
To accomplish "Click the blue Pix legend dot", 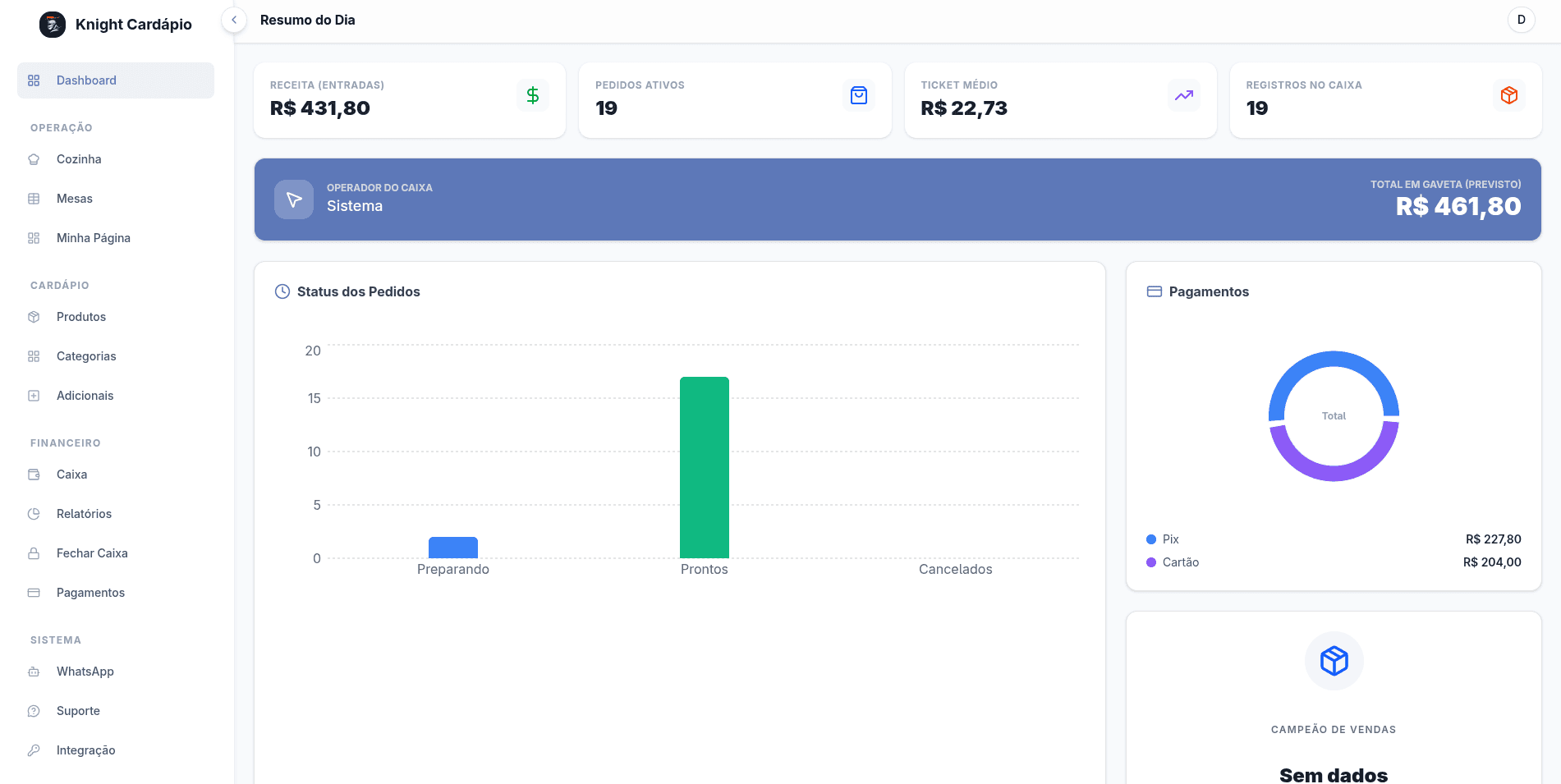I will pyautogui.click(x=1151, y=539).
